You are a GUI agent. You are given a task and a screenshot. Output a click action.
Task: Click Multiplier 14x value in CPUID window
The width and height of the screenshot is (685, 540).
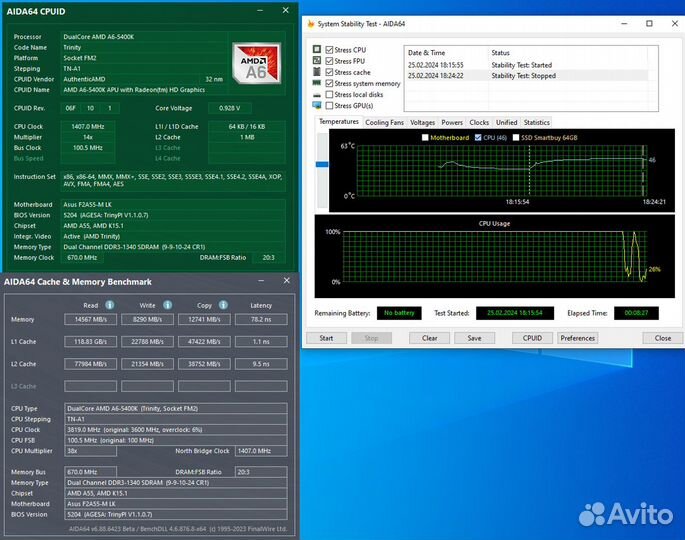[x=88, y=137]
